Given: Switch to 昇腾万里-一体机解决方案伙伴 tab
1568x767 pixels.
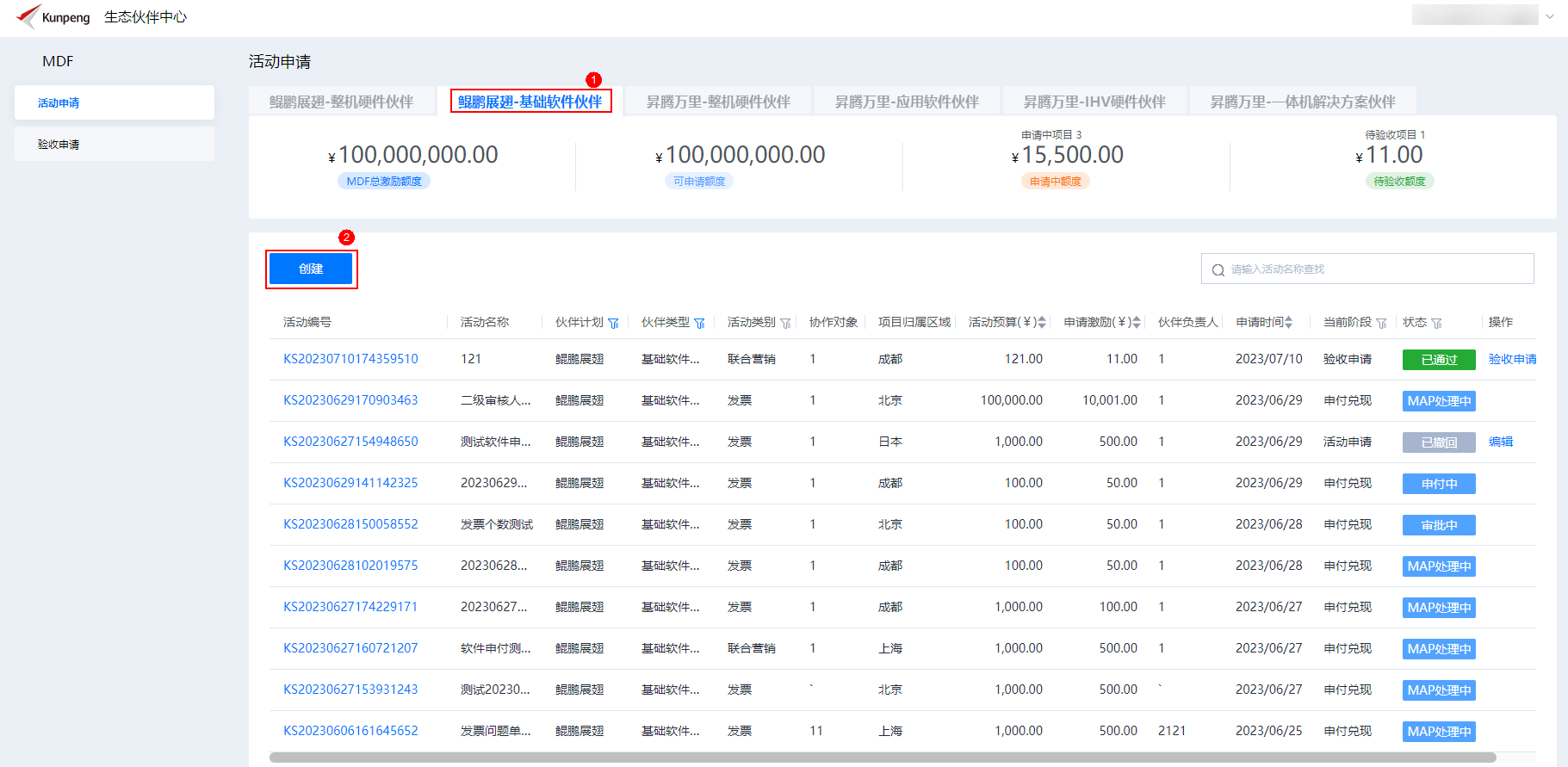Looking at the screenshot, I should point(1303,102).
